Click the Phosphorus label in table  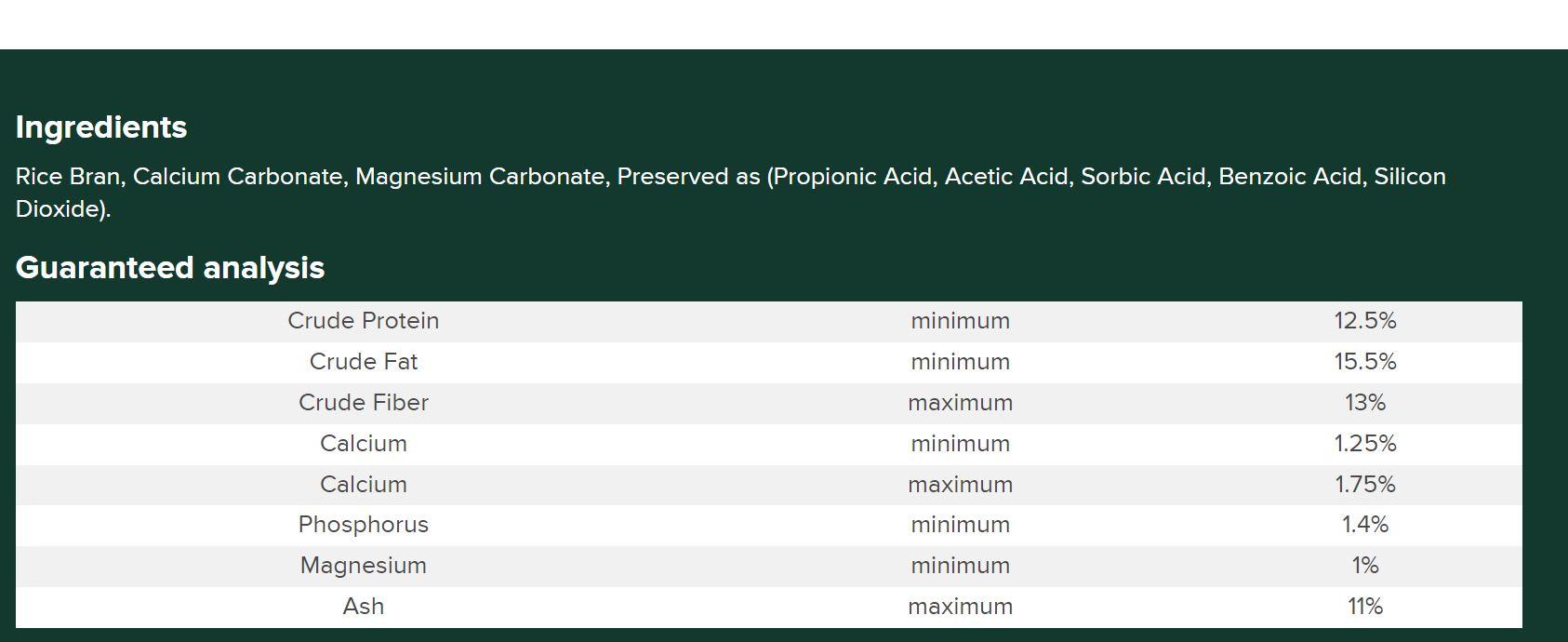coord(363,525)
